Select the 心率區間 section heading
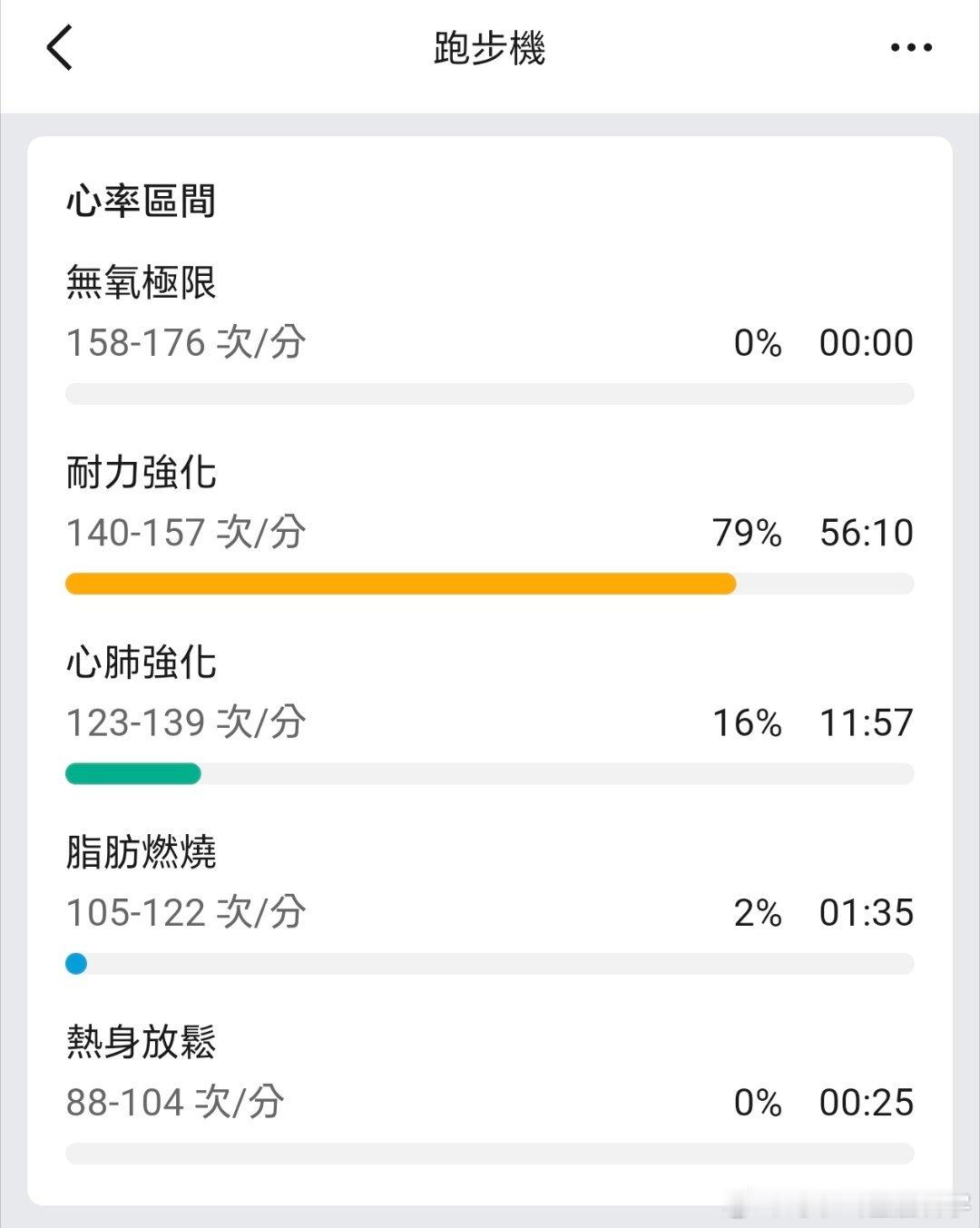This screenshot has height=1228, width=980. click(x=141, y=201)
